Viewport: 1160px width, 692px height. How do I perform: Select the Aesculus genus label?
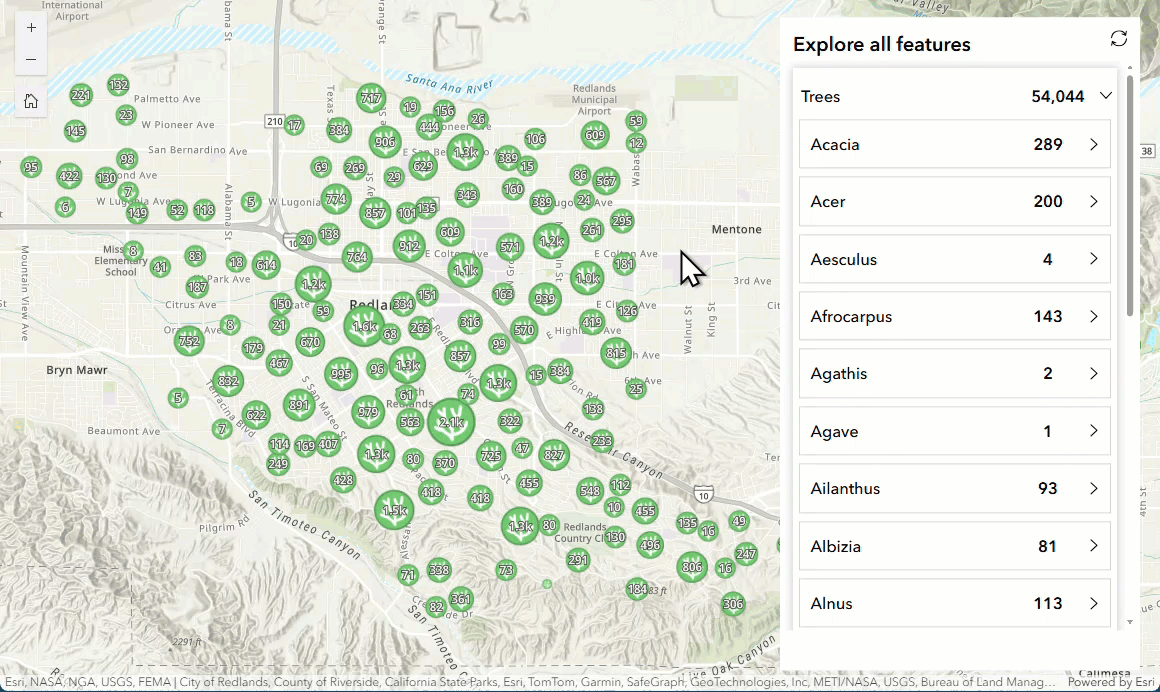(x=843, y=259)
